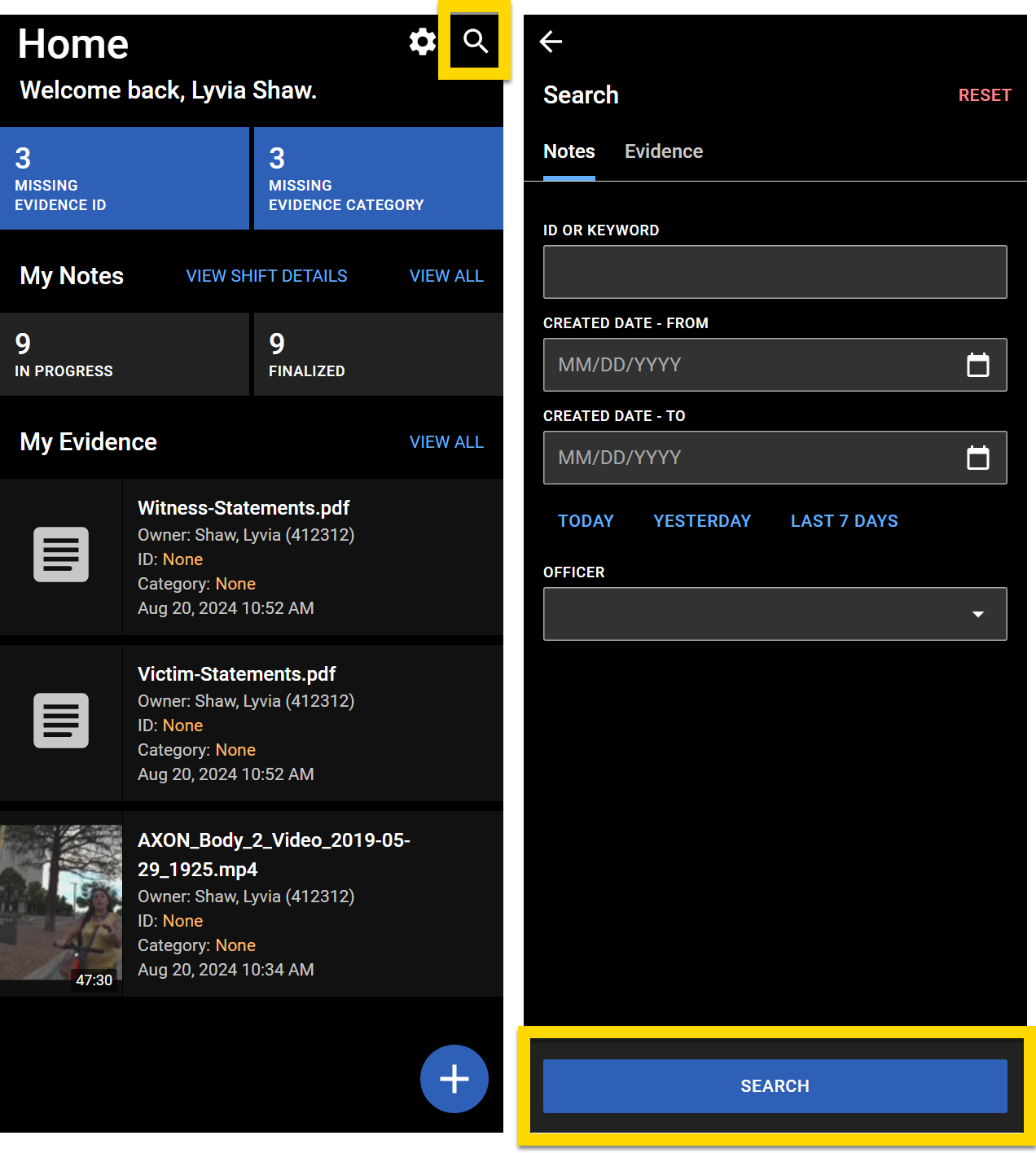The height and width of the screenshot is (1153, 1036).
Task: Show the In Progress notes tile
Action: coord(124,354)
